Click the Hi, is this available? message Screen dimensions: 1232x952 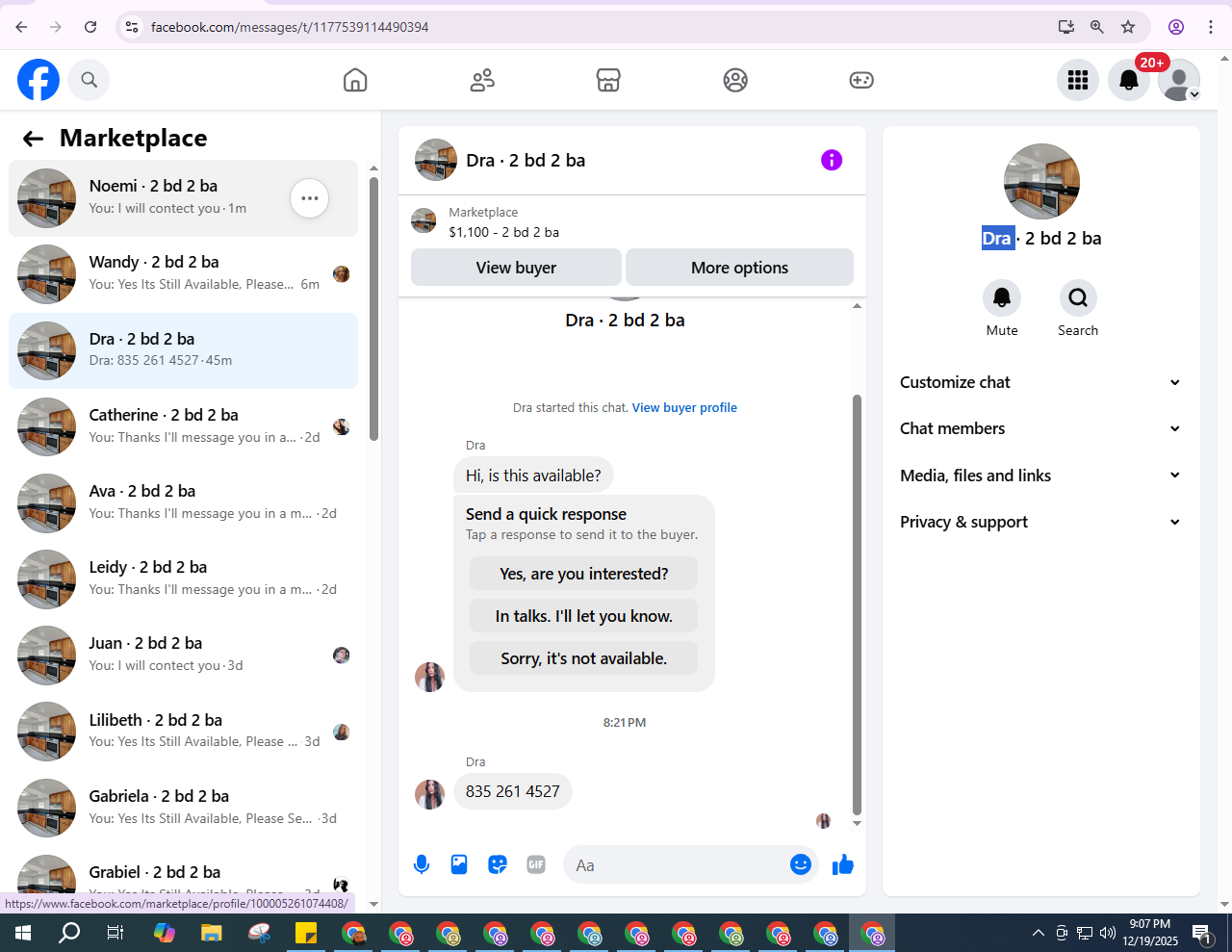click(x=533, y=476)
